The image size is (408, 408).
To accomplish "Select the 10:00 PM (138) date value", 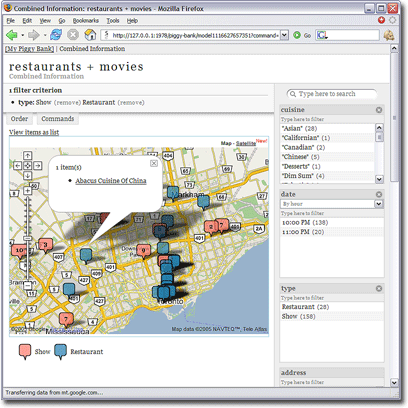I will (305, 222).
